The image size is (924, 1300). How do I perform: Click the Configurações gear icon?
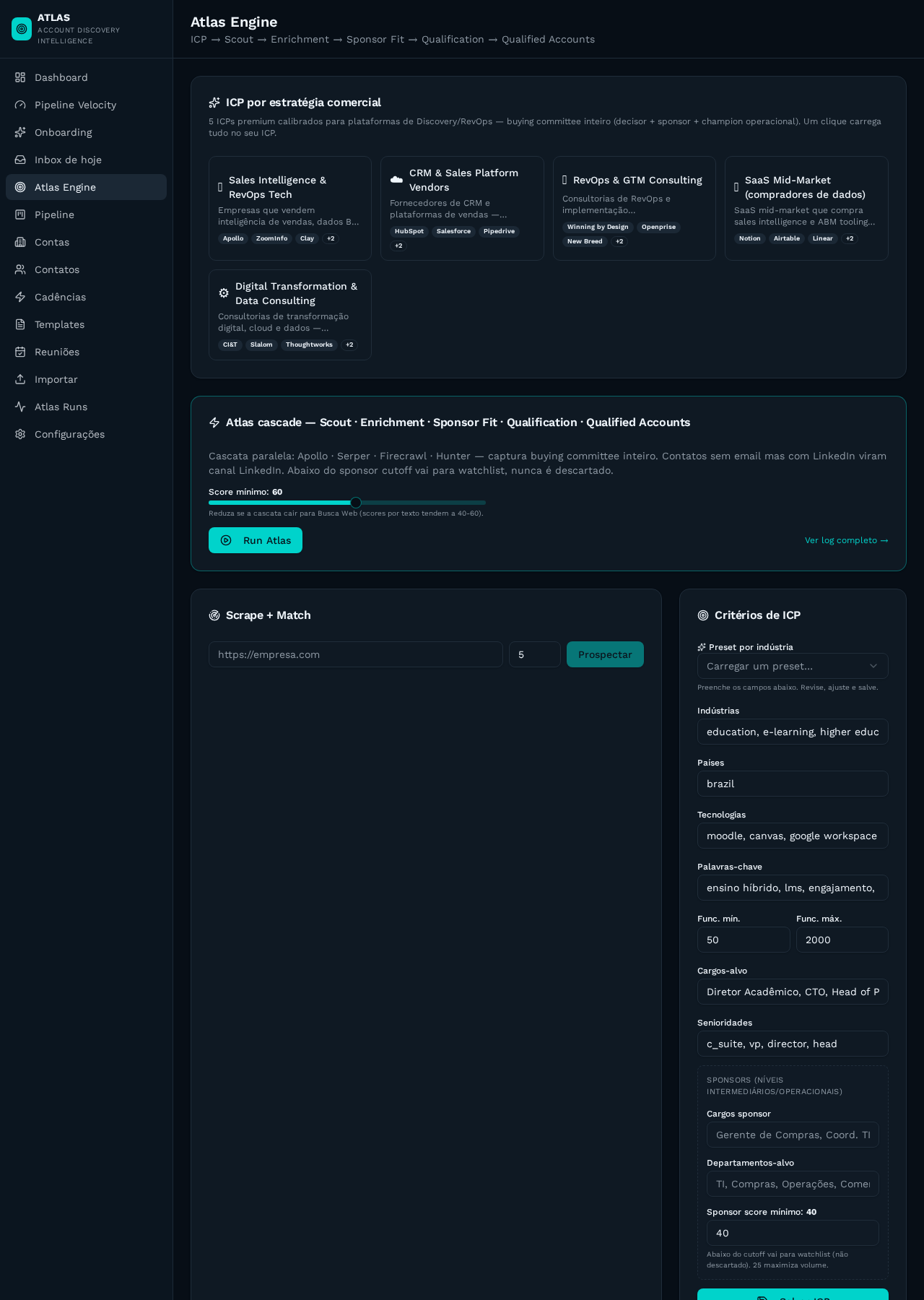pos(20,434)
